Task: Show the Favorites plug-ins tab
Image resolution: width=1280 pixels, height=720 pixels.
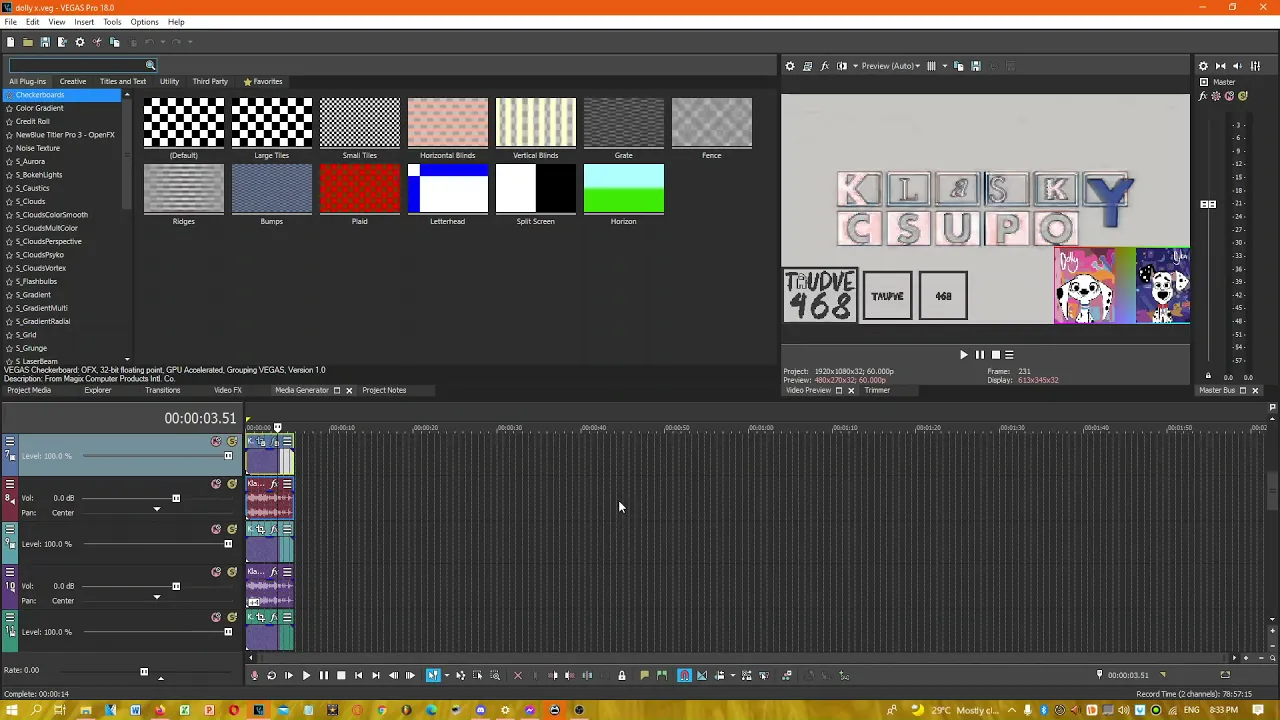Action: point(263,81)
